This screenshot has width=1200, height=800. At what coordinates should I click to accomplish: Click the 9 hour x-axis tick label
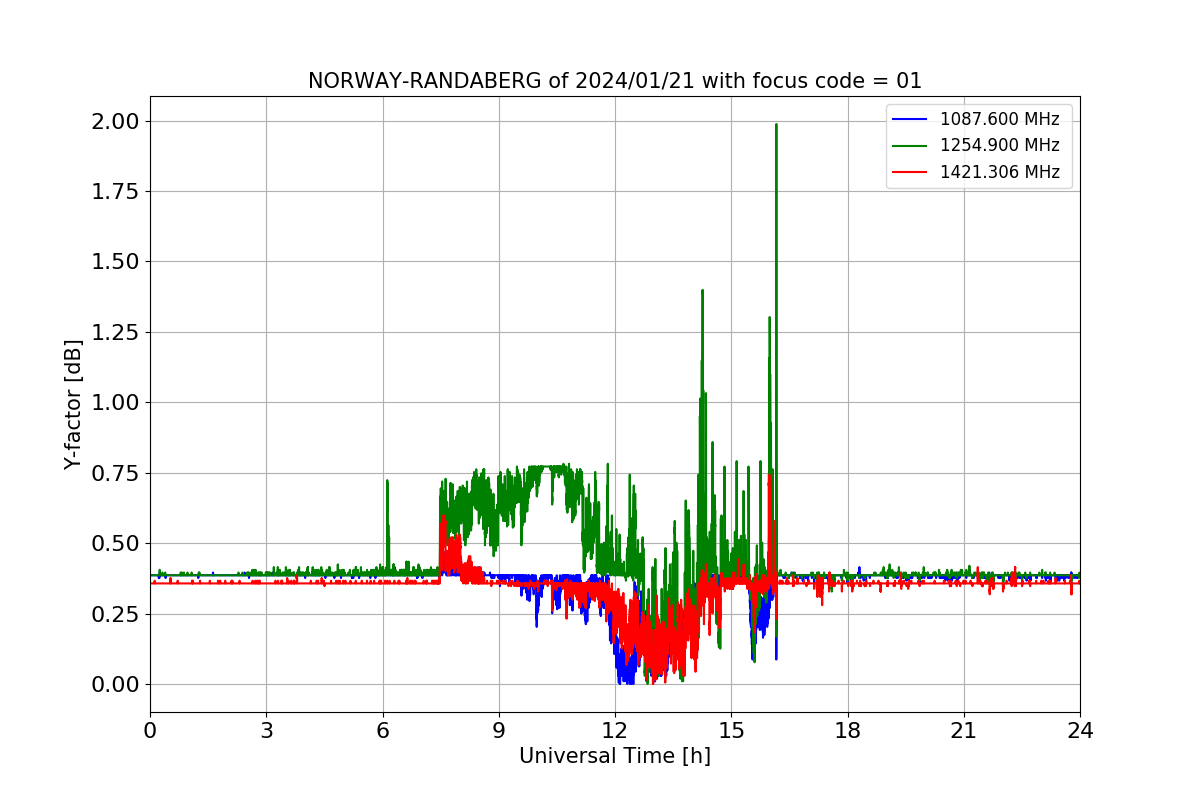pyautogui.click(x=499, y=731)
